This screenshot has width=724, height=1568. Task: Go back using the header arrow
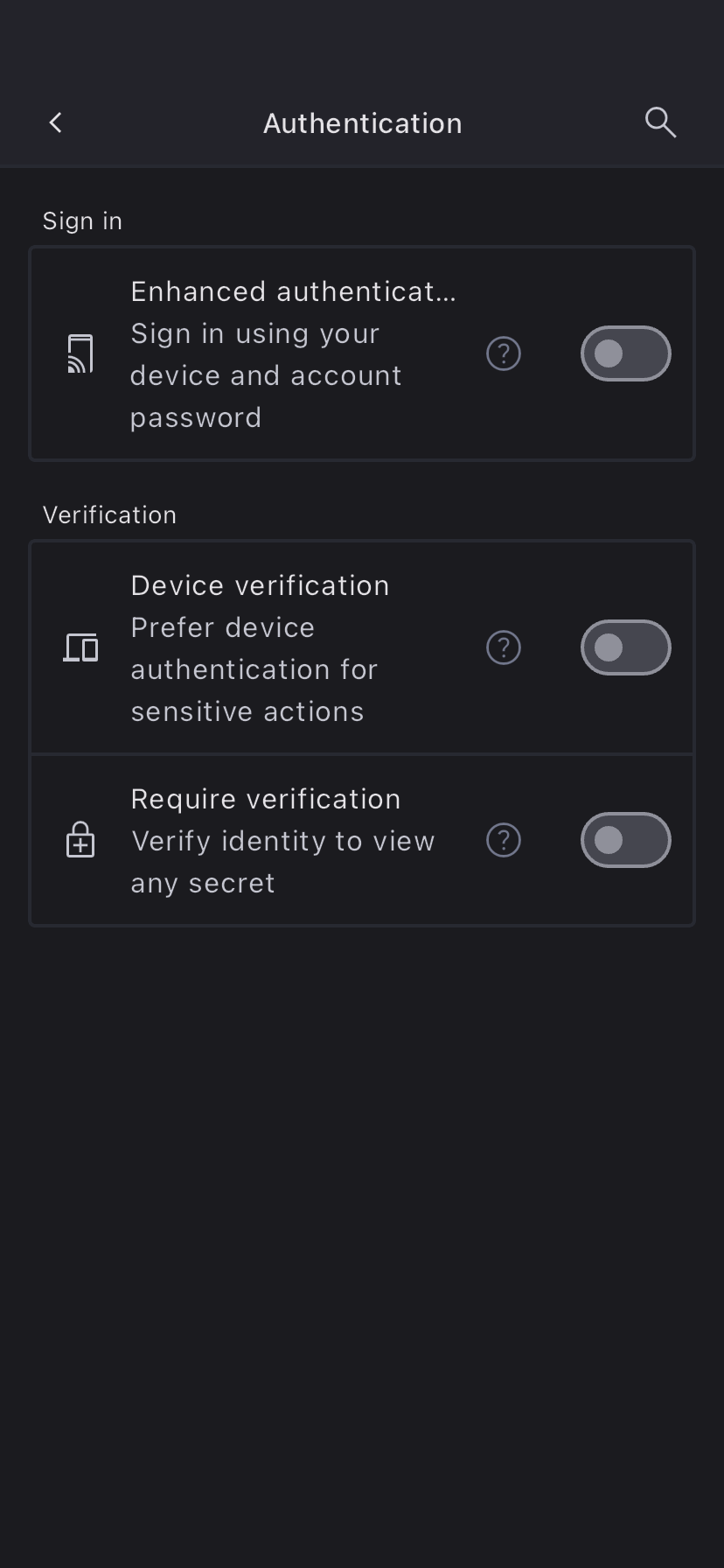click(56, 123)
